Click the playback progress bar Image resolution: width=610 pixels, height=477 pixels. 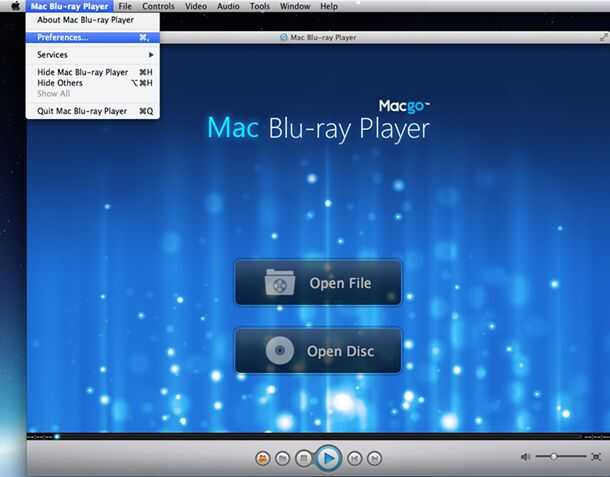click(x=318, y=437)
